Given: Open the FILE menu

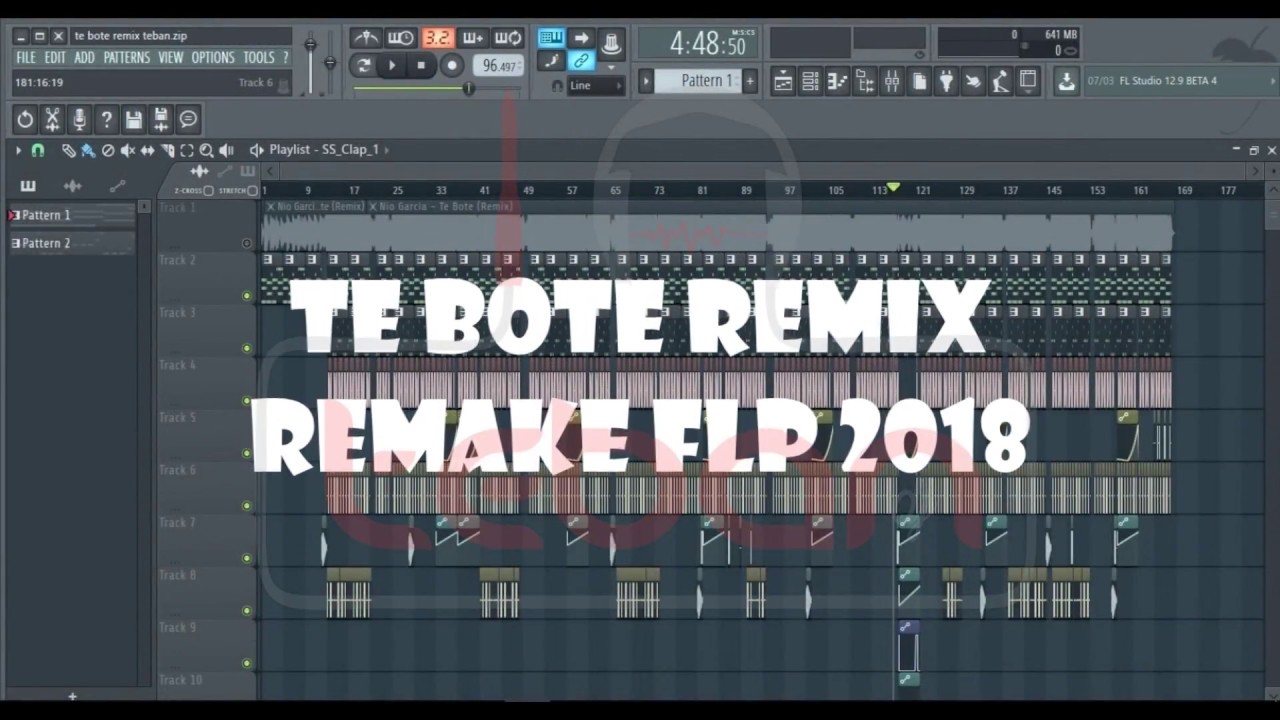Looking at the screenshot, I should click(26, 58).
